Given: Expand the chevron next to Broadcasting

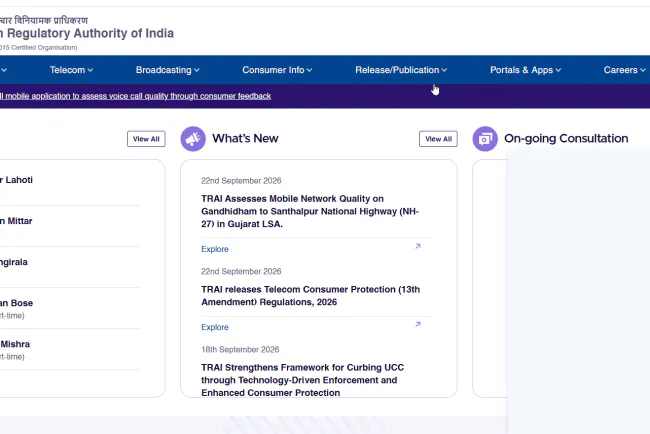Looking at the screenshot, I should (197, 70).
